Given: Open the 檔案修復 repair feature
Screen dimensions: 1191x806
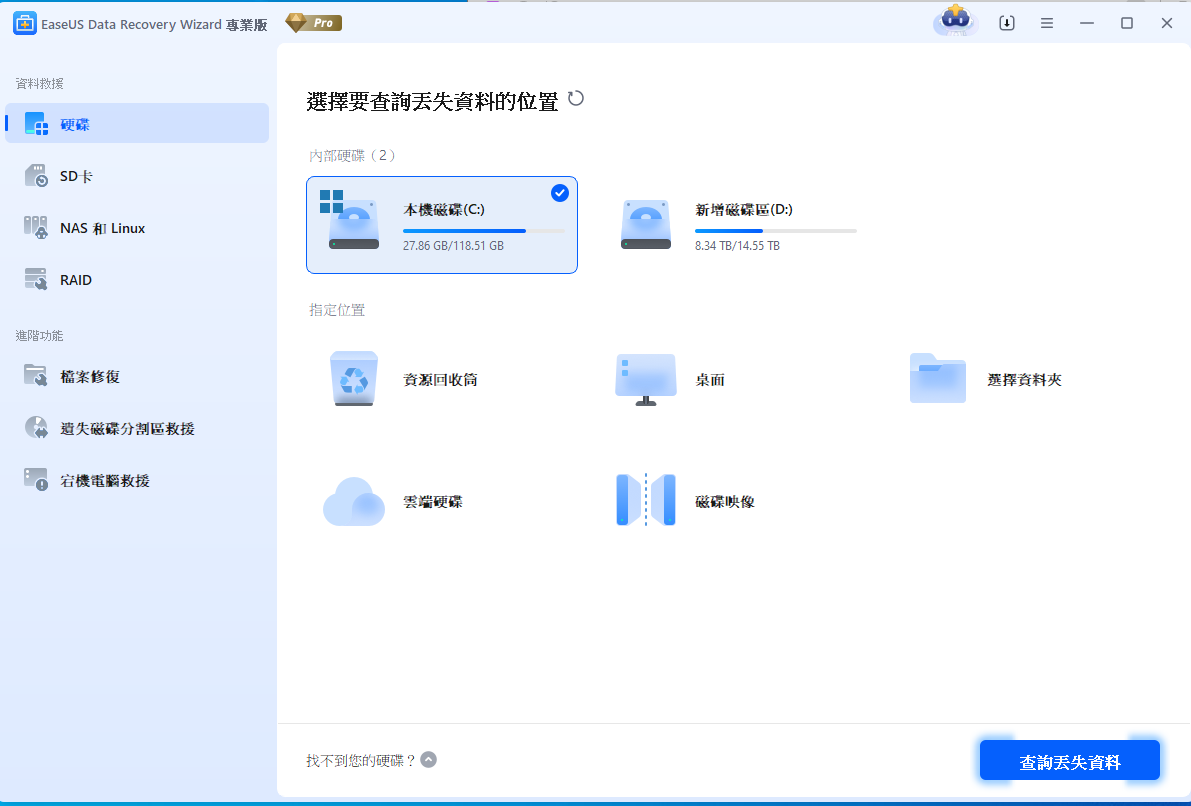Looking at the screenshot, I should coord(87,376).
